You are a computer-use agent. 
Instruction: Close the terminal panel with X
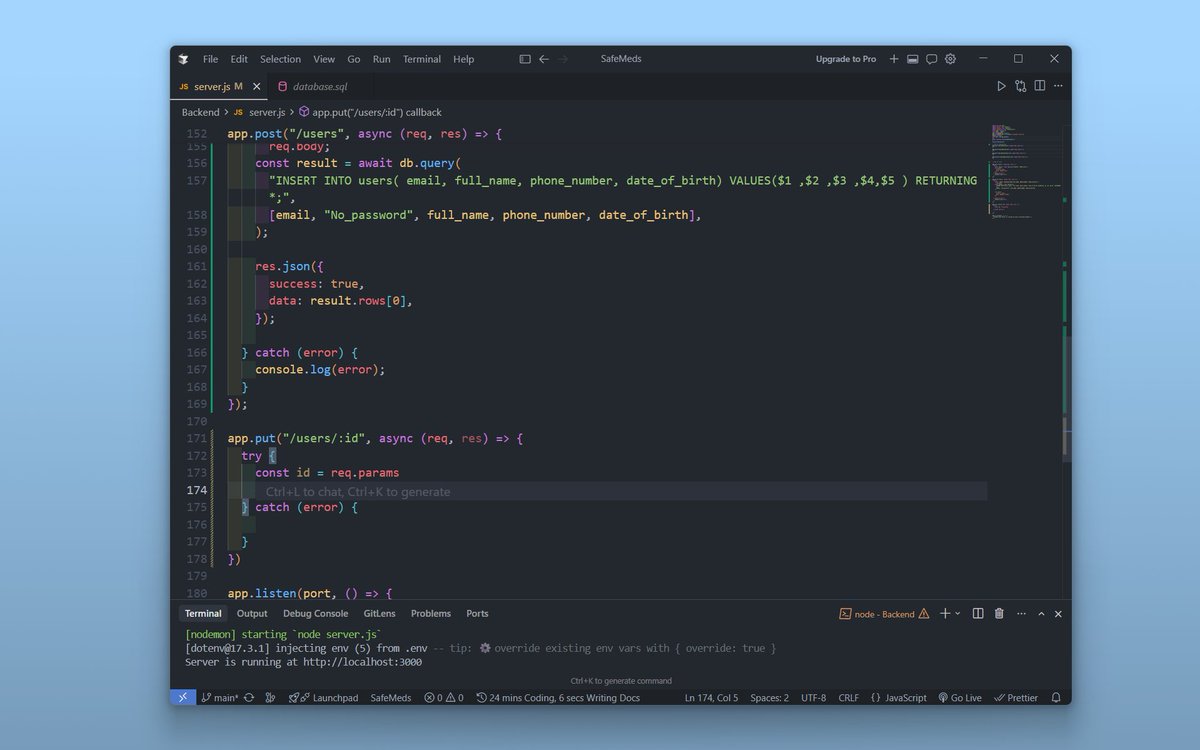pos(1058,613)
